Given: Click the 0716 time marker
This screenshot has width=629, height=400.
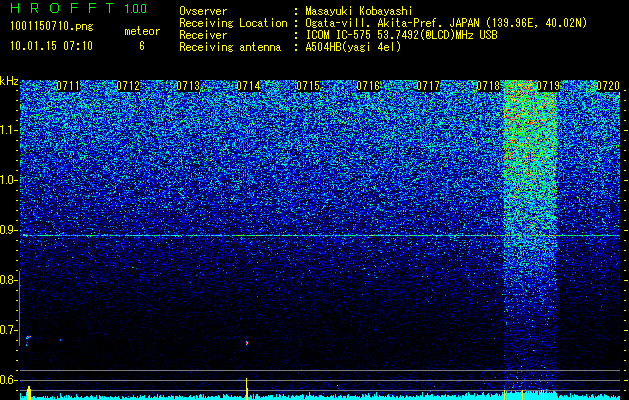Looking at the screenshot, I should click(368, 86).
